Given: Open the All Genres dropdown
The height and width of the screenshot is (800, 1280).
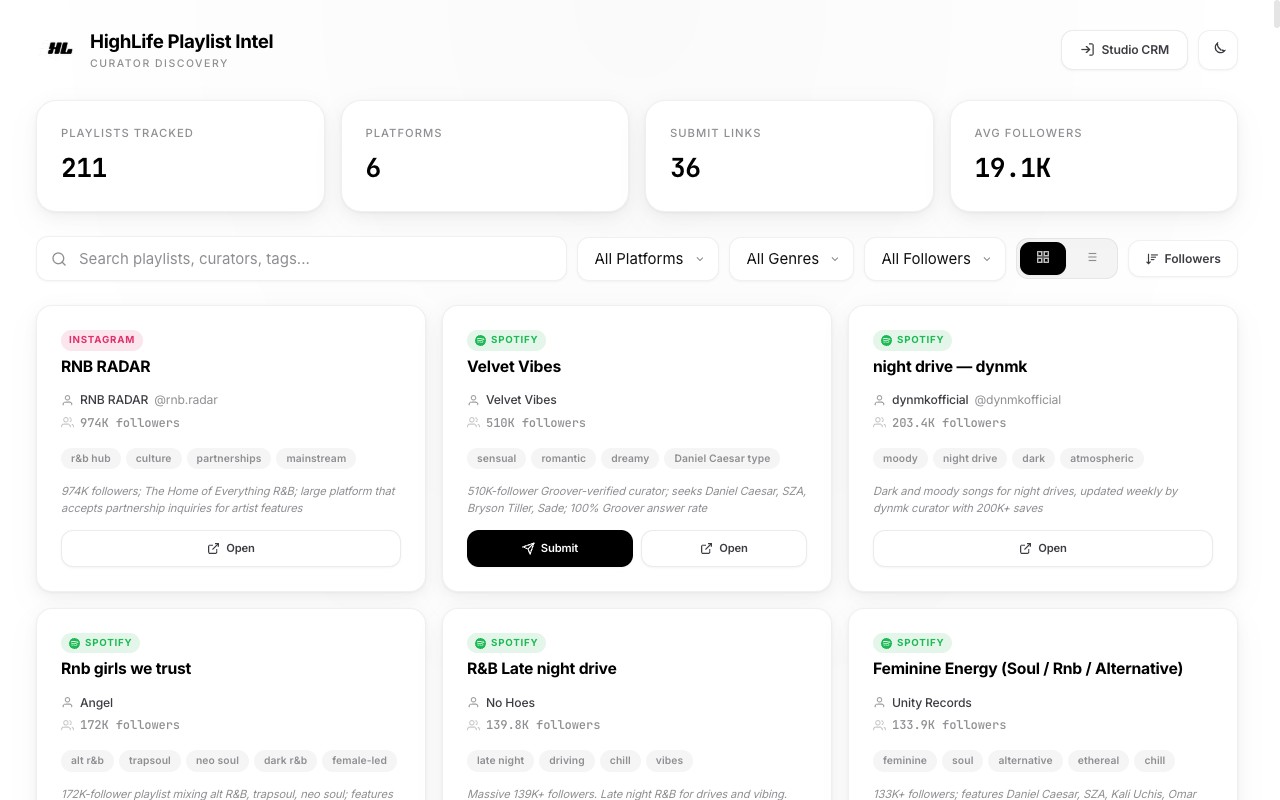Looking at the screenshot, I should 791,259.
